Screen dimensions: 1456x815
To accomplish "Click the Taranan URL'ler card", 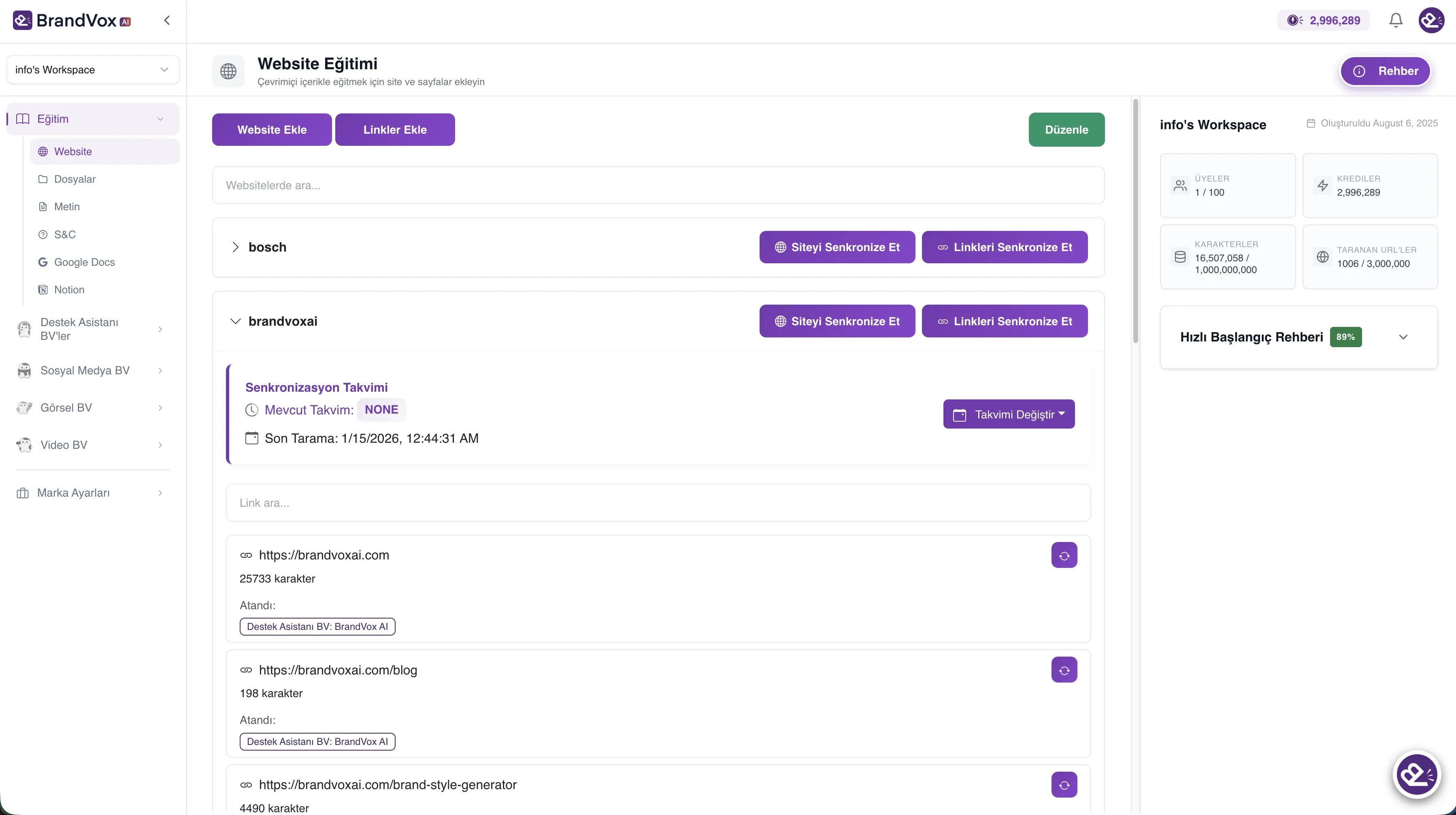I will [x=1370, y=257].
